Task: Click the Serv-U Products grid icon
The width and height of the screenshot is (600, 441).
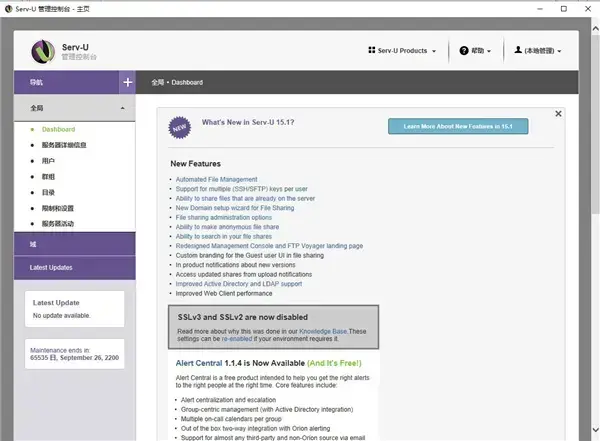Action: (372, 50)
